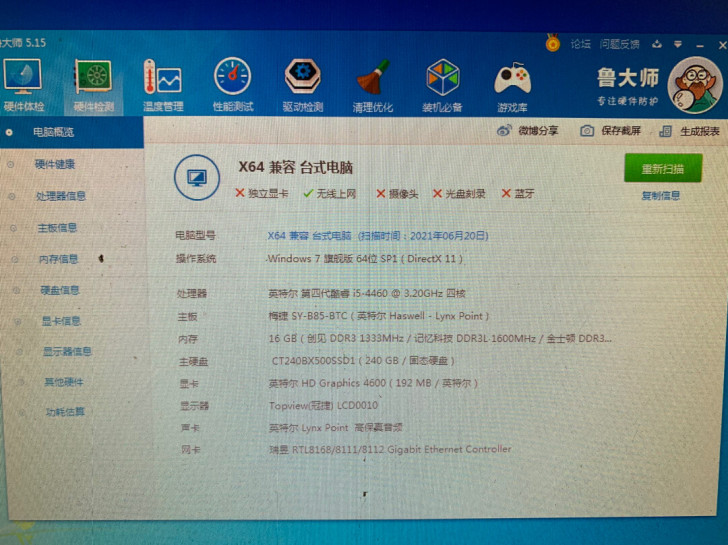Screen dimensions: 728x545
Task: Click the i5-4460 processor text
Action: [x=367, y=293]
